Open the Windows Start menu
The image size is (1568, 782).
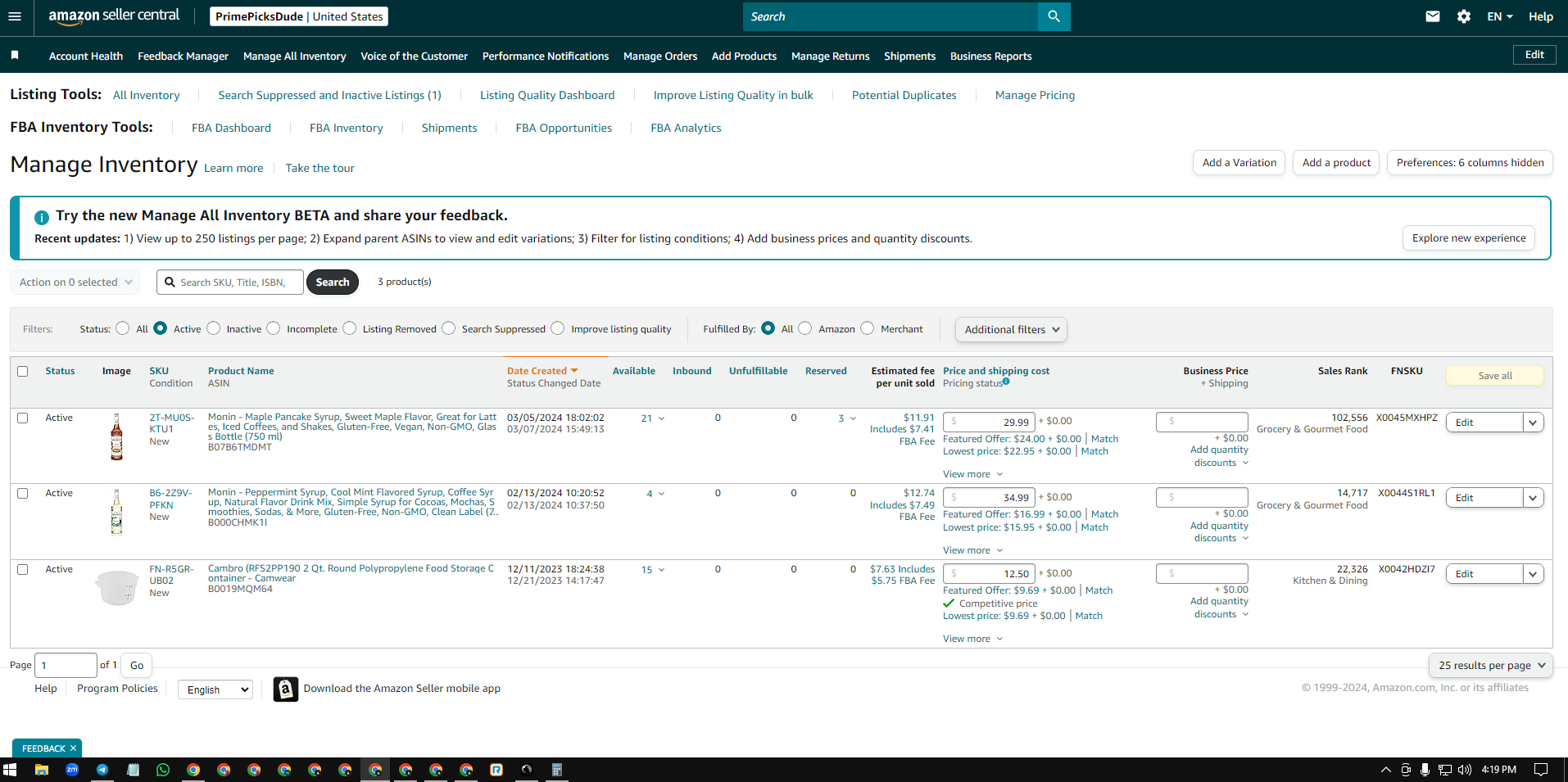[10, 770]
